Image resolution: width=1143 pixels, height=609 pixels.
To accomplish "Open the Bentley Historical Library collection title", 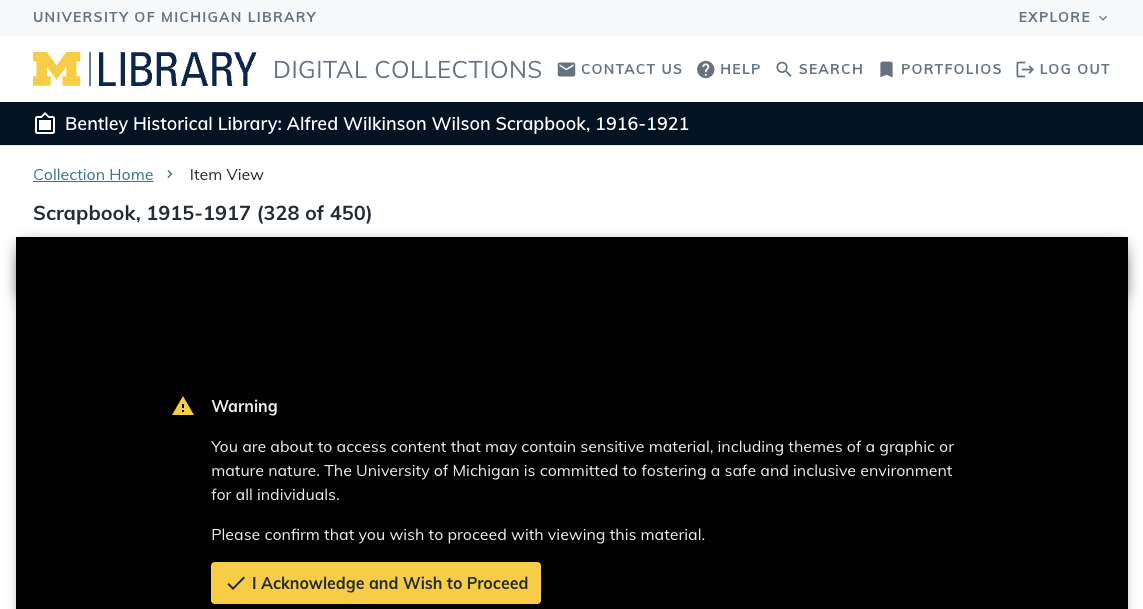I will tap(377, 124).
